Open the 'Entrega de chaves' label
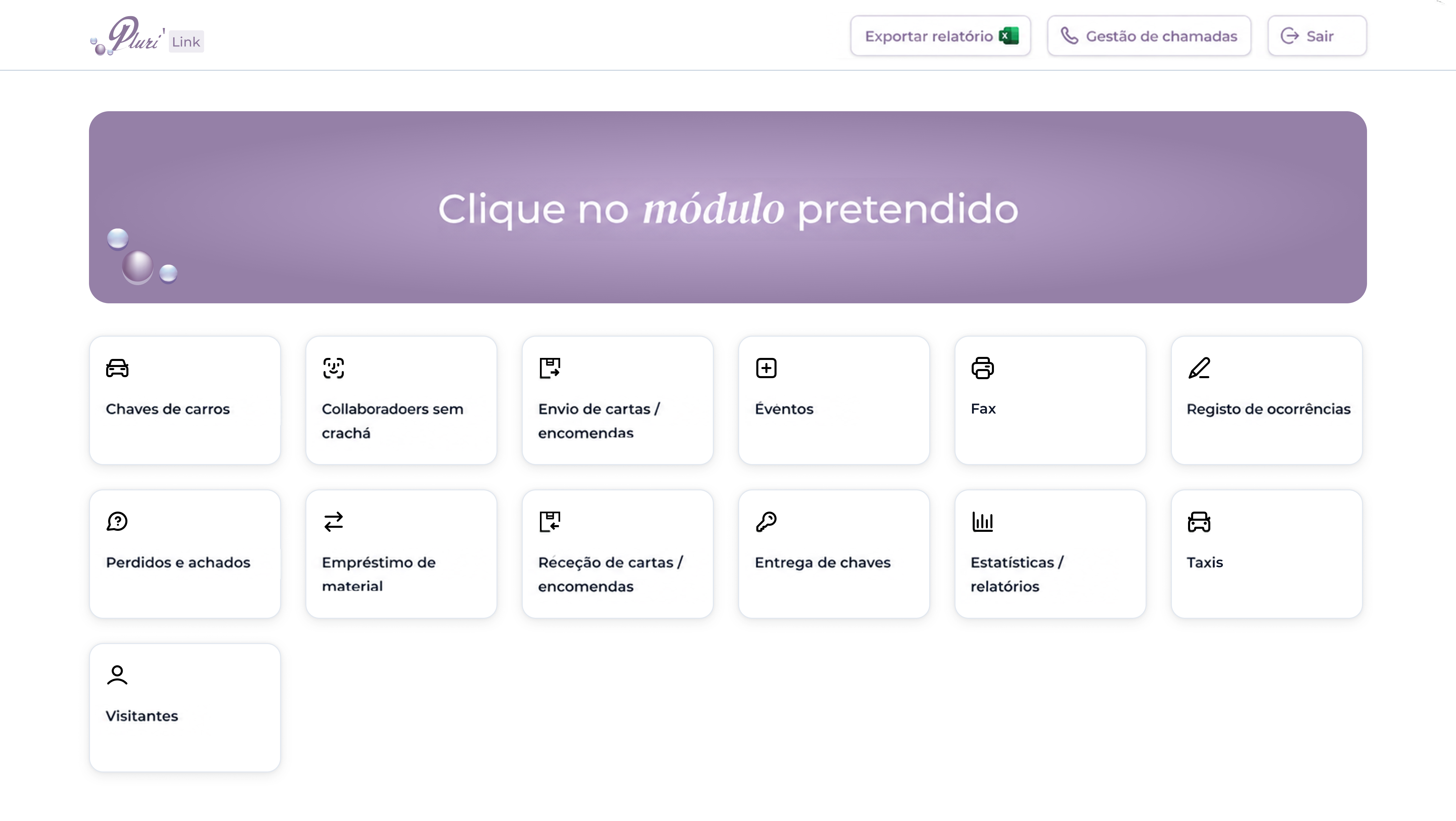The width and height of the screenshot is (1456, 821). [x=822, y=563]
